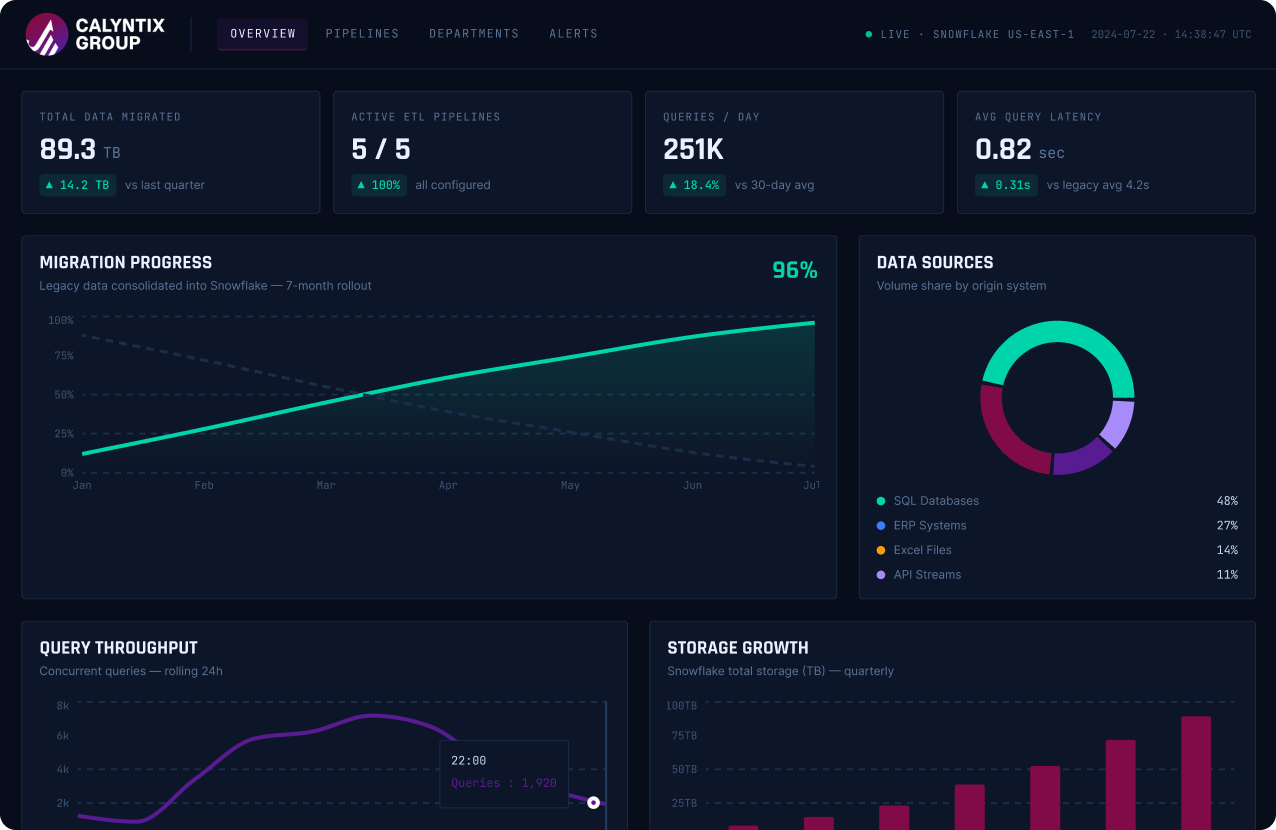This screenshot has height=830, width=1276.
Task: Select the SQL Databases legend label
Action: click(x=936, y=501)
